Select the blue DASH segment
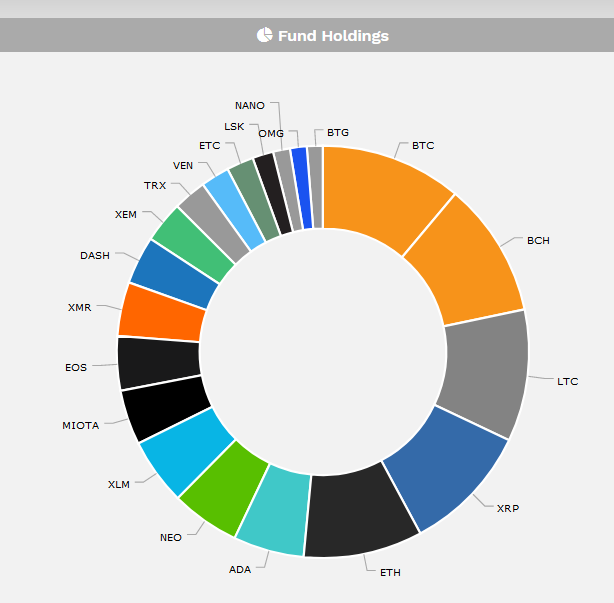Screen dimensions: 614x603 click(x=174, y=275)
